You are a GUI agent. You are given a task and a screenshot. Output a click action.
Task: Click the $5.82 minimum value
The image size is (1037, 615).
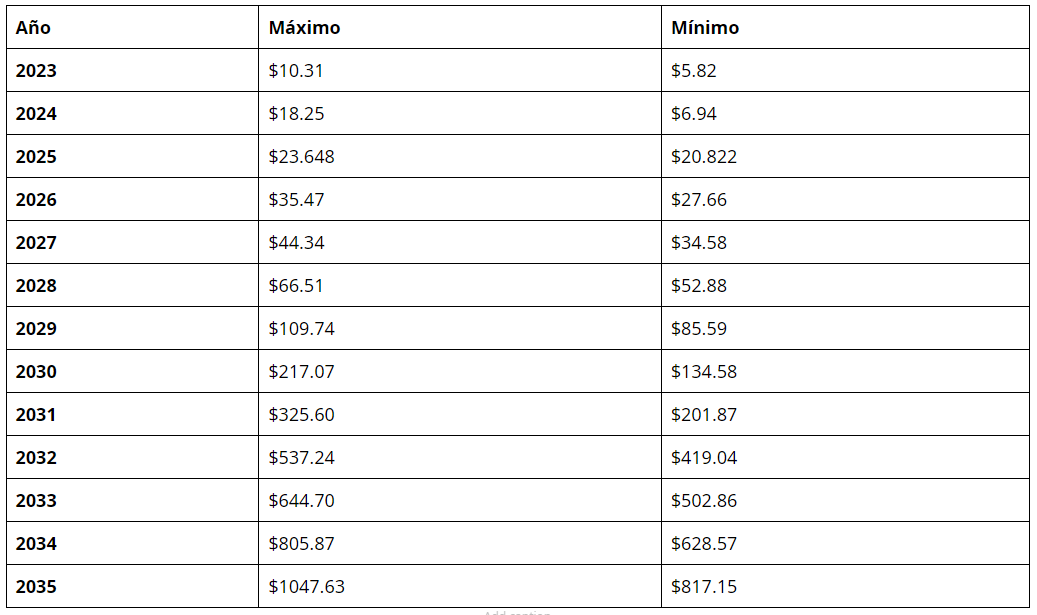click(693, 71)
